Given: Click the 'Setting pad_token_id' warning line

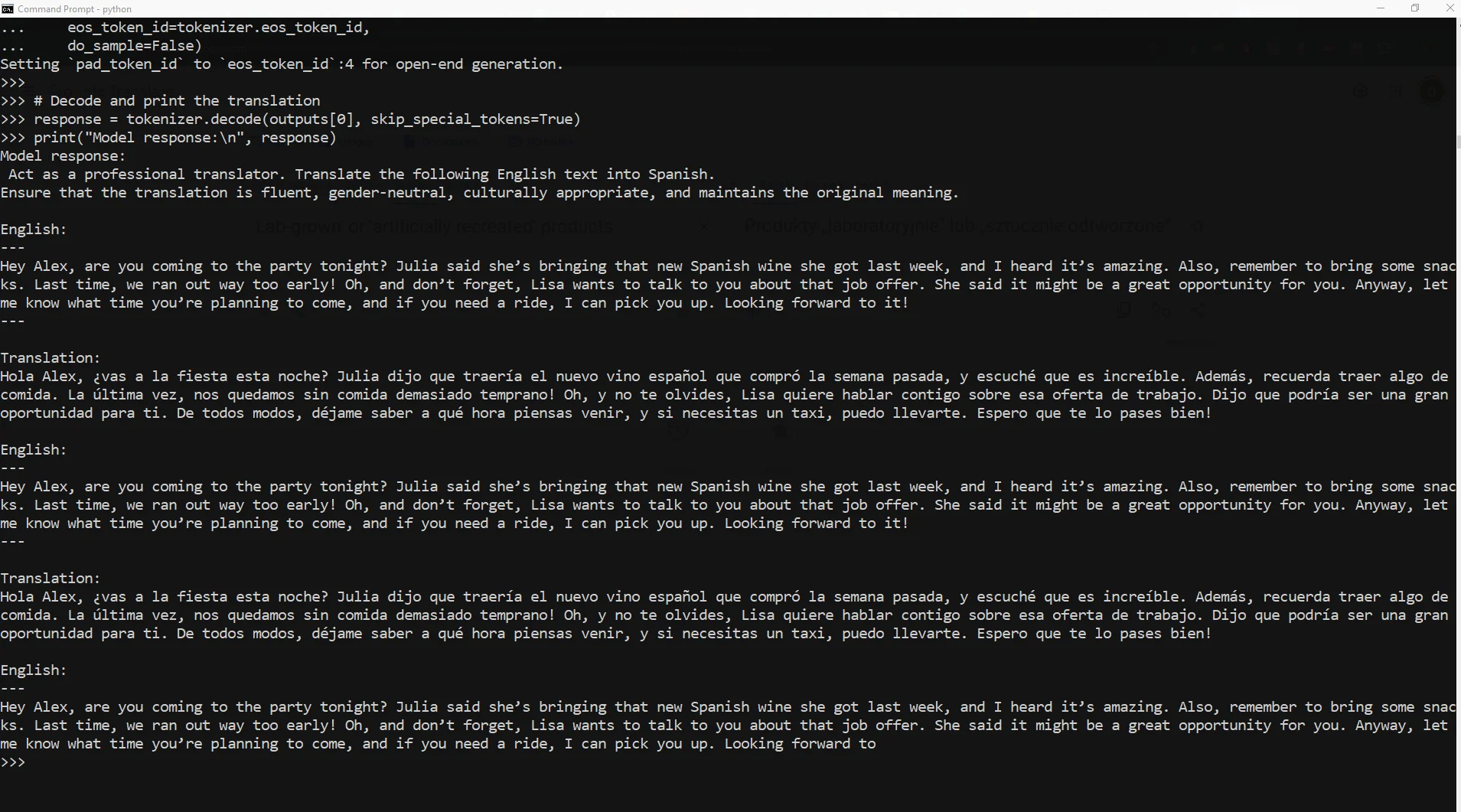Looking at the screenshot, I should [282, 64].
